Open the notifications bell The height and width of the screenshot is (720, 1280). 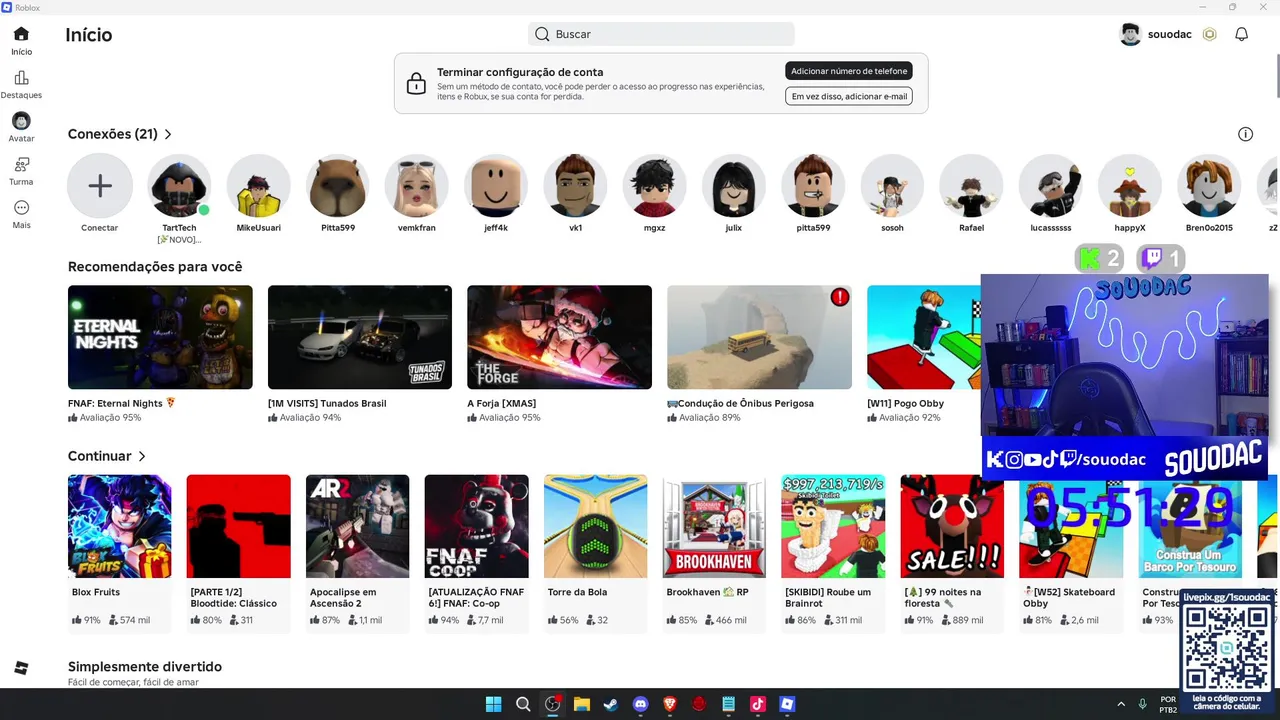click(x=1241, y=34)
